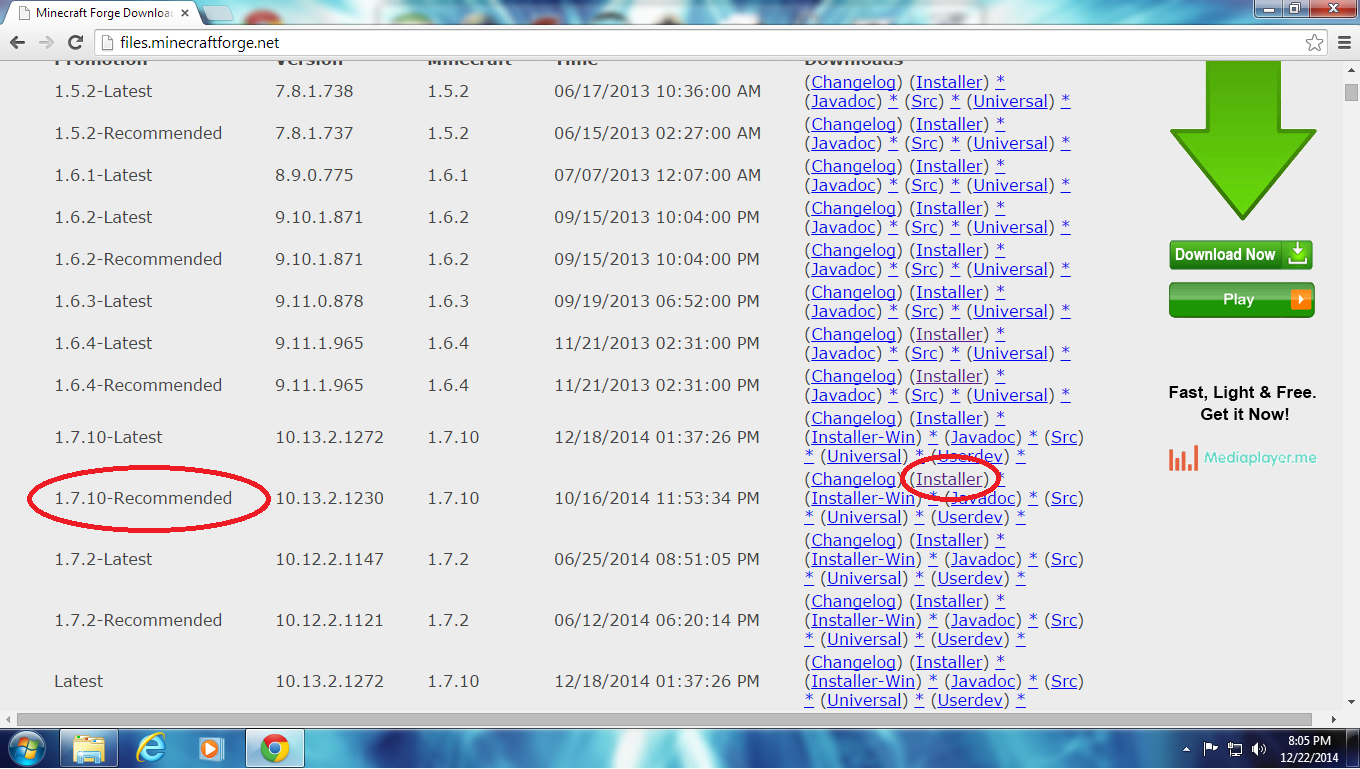The width and height of the screenshot is (1360, 769).
Task: Select the Minecraft Forge Downloads tab
Action: click(104, 14)
